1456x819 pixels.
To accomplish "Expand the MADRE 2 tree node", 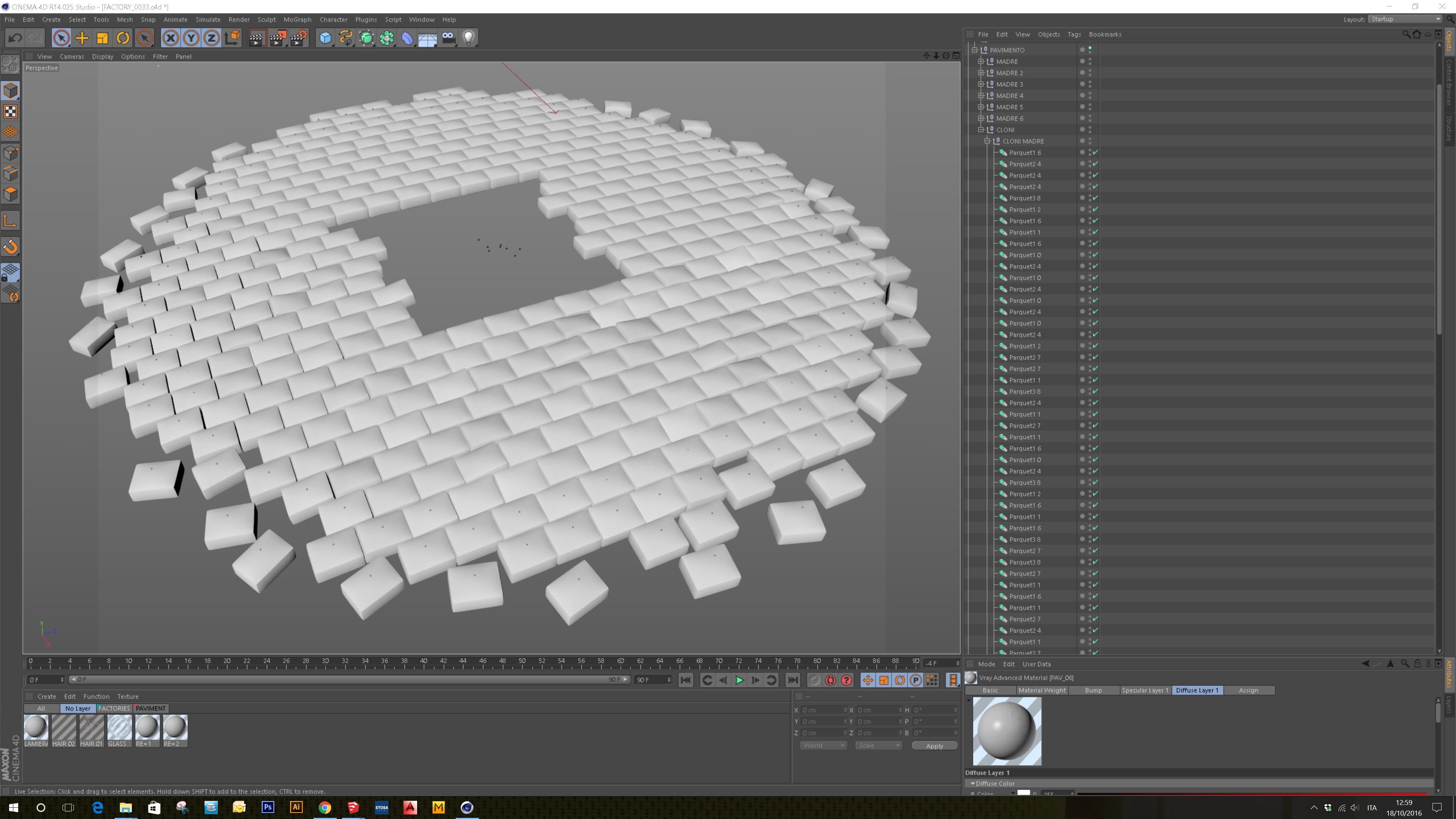I will 981,73.
